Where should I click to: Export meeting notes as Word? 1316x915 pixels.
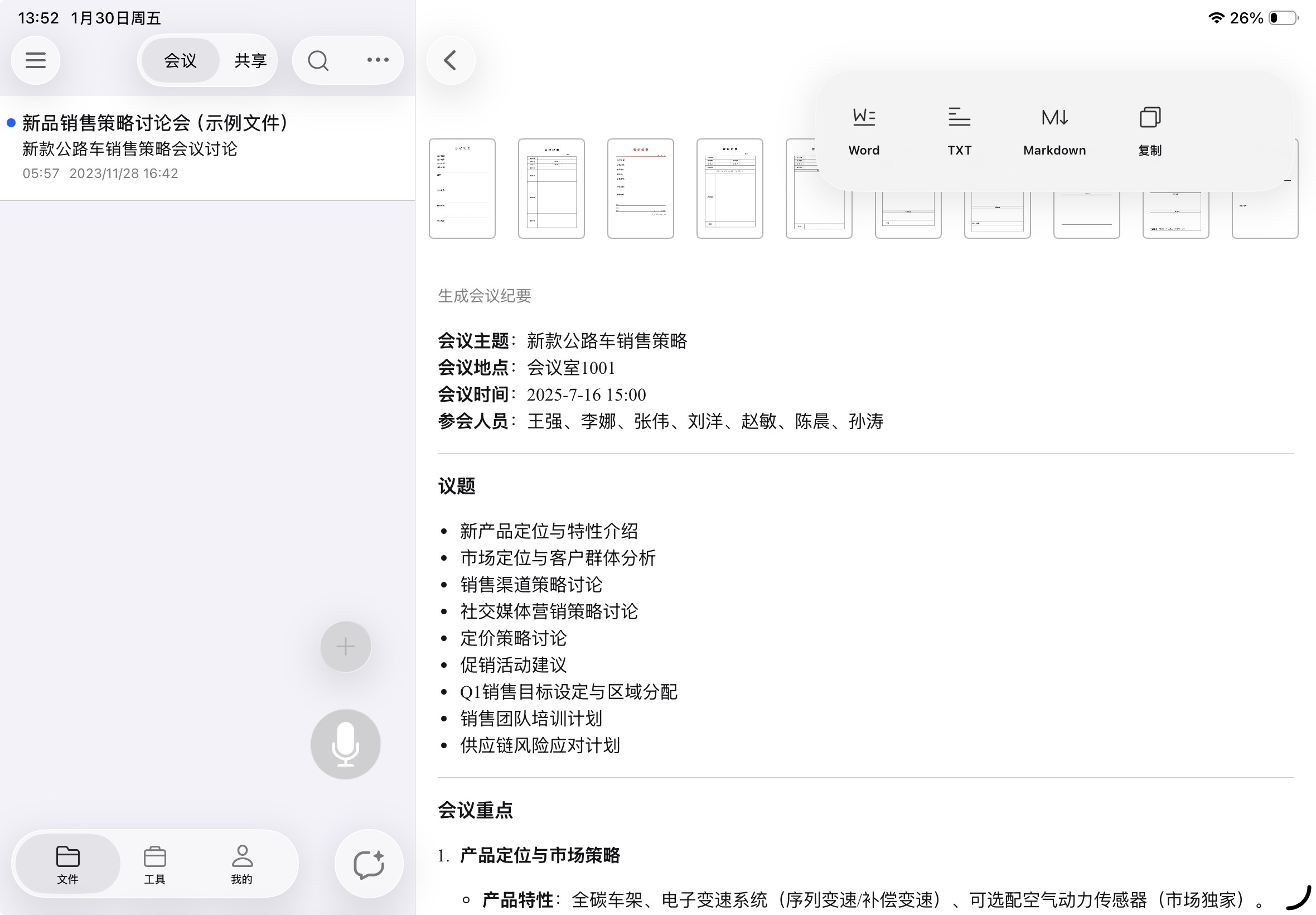point(863,129)
